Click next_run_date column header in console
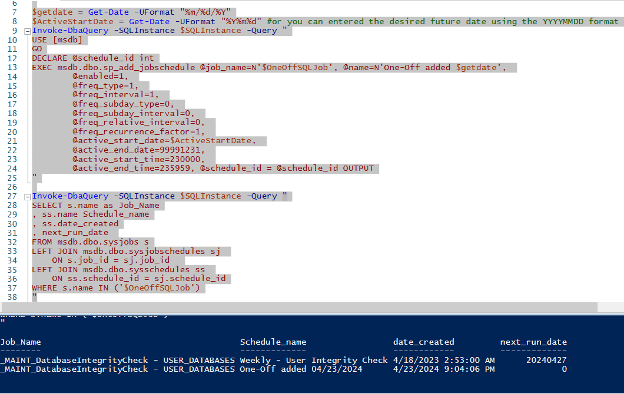 [x=533, y=342]
